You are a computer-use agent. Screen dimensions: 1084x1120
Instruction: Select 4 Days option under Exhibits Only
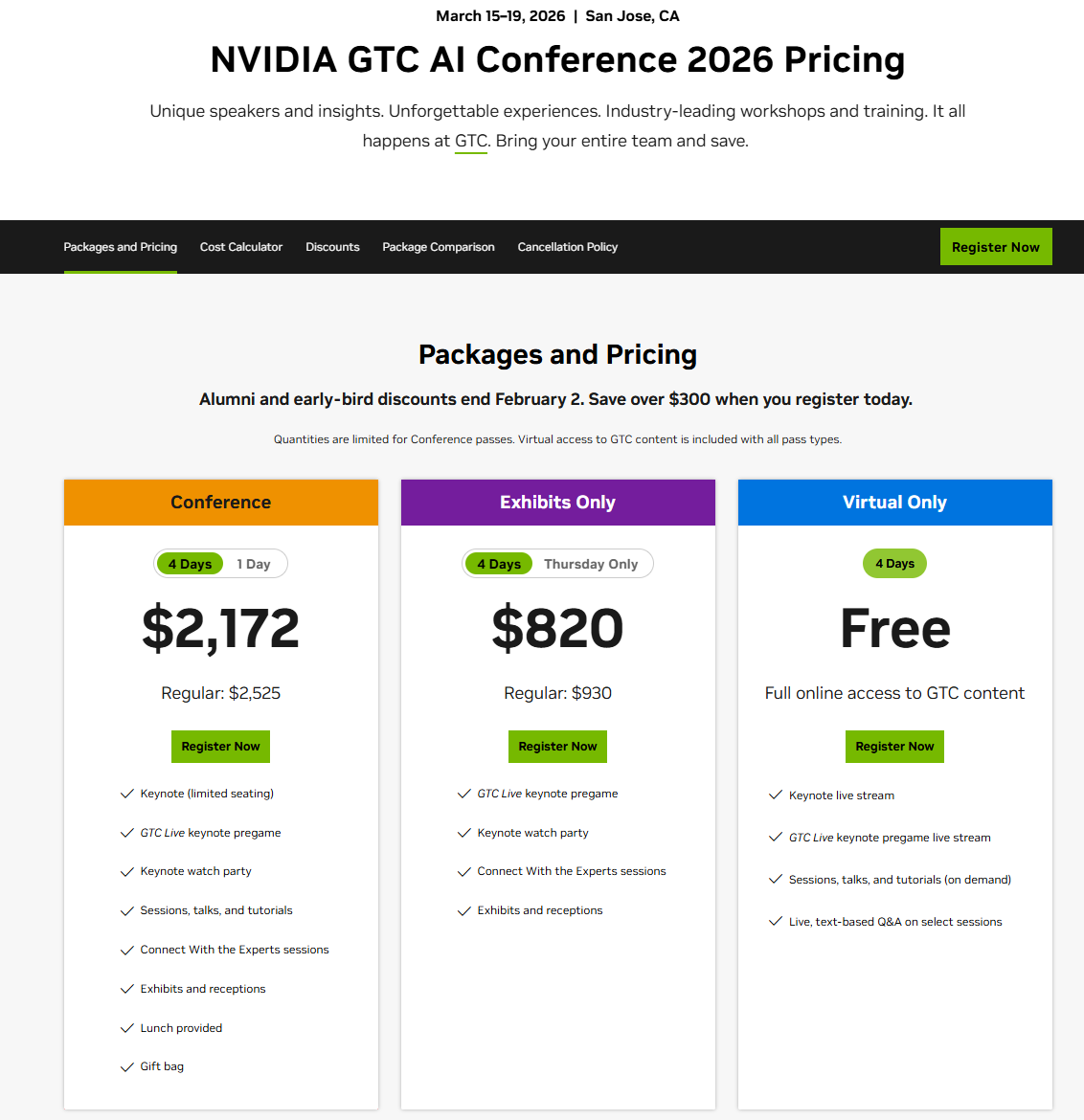point(499,564)
